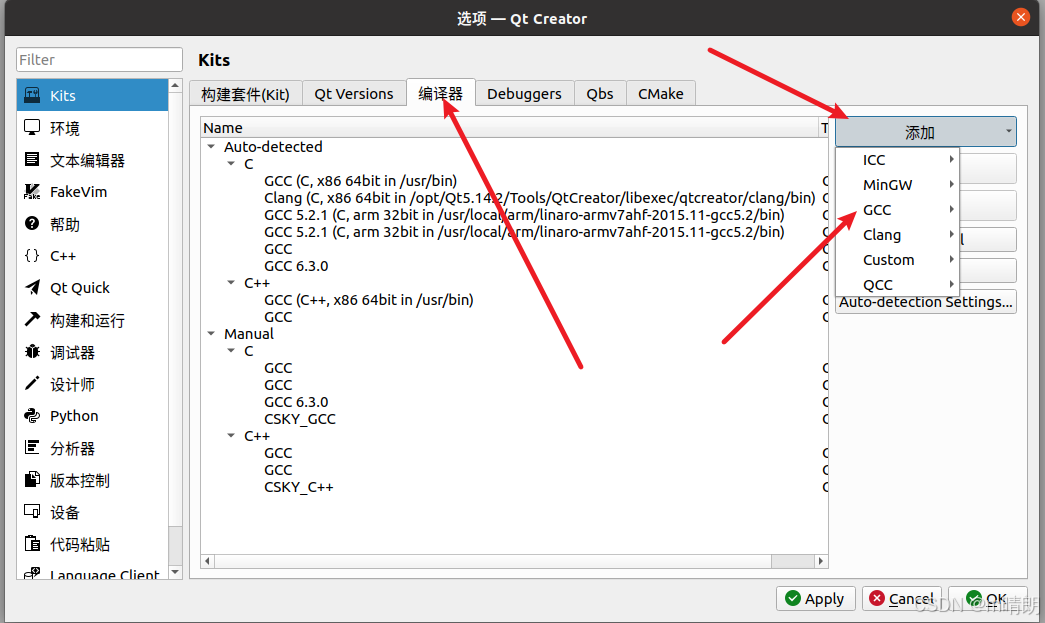
Task: Click inside the Filter input field
Action: (x=99, y=59)
